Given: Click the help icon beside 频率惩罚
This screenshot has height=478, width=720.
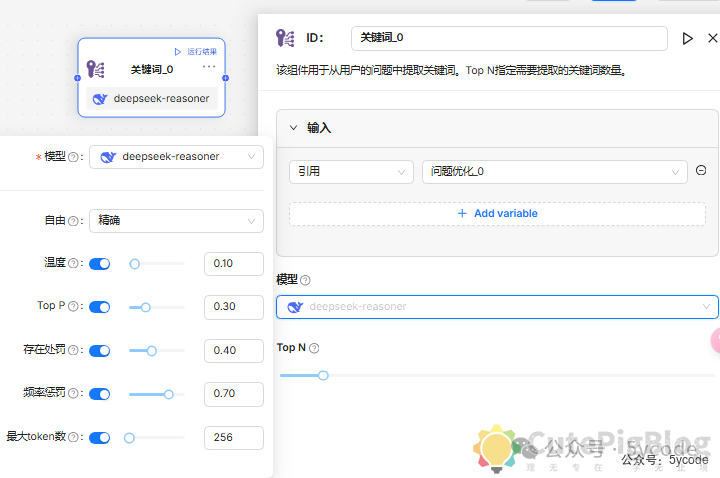Looking at the screenshot, I should [x=73, y=393].
